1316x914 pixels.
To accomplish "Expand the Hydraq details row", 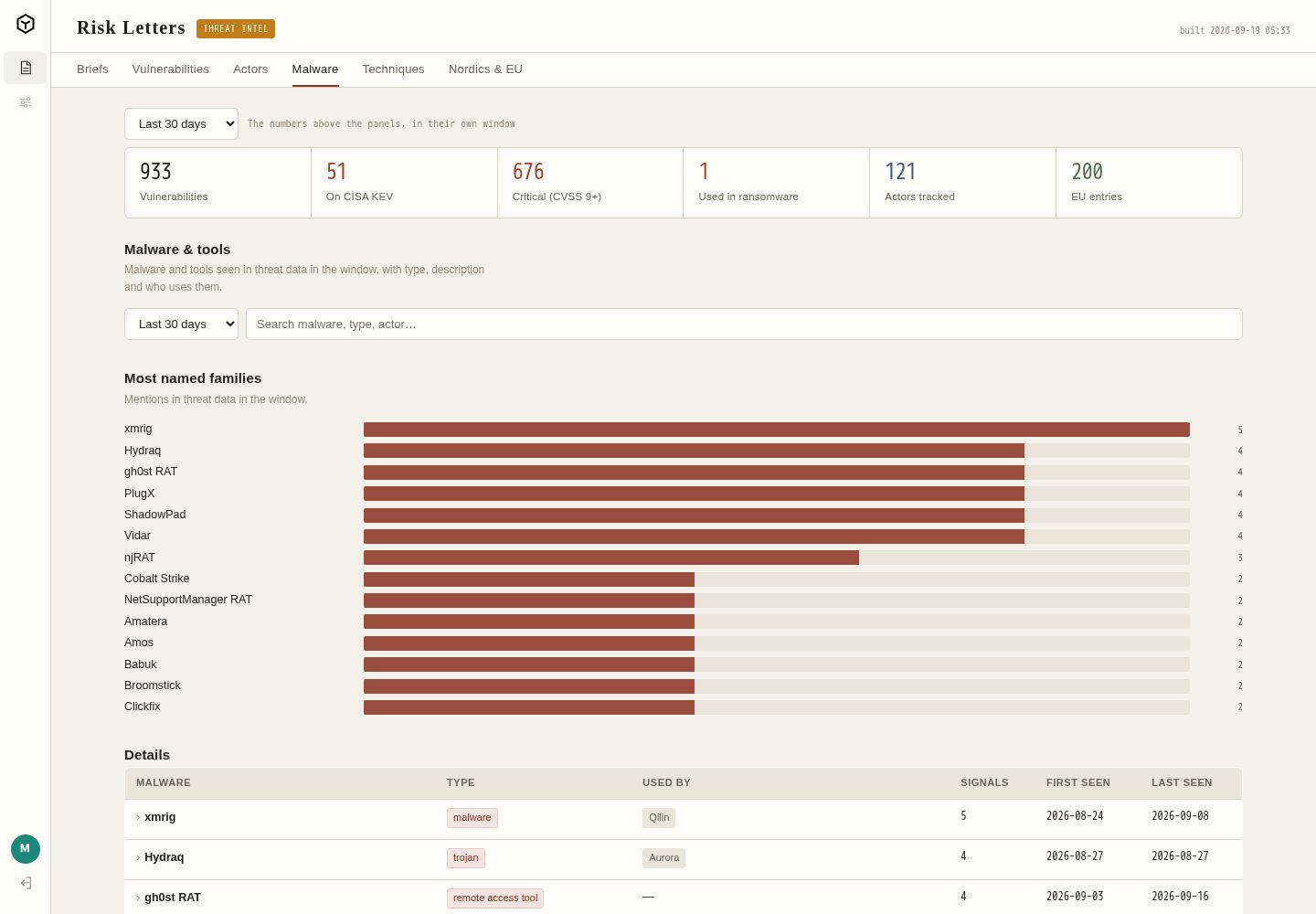I will point(684,859).
